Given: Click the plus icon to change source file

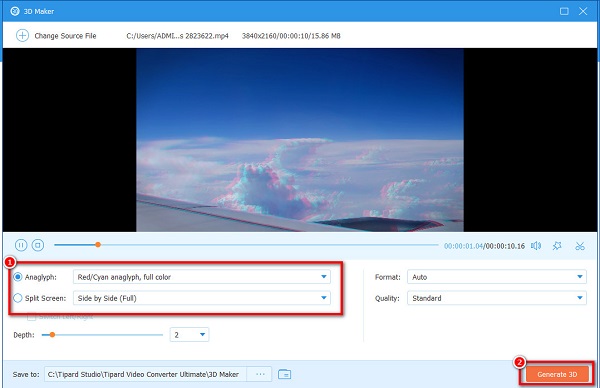Looking at the screenshot, I should tap(22, 36).
